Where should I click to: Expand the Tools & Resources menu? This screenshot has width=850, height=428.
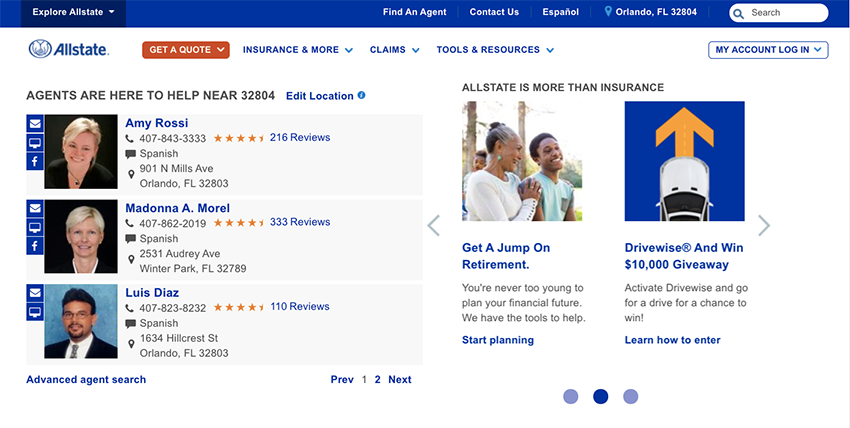495,50
